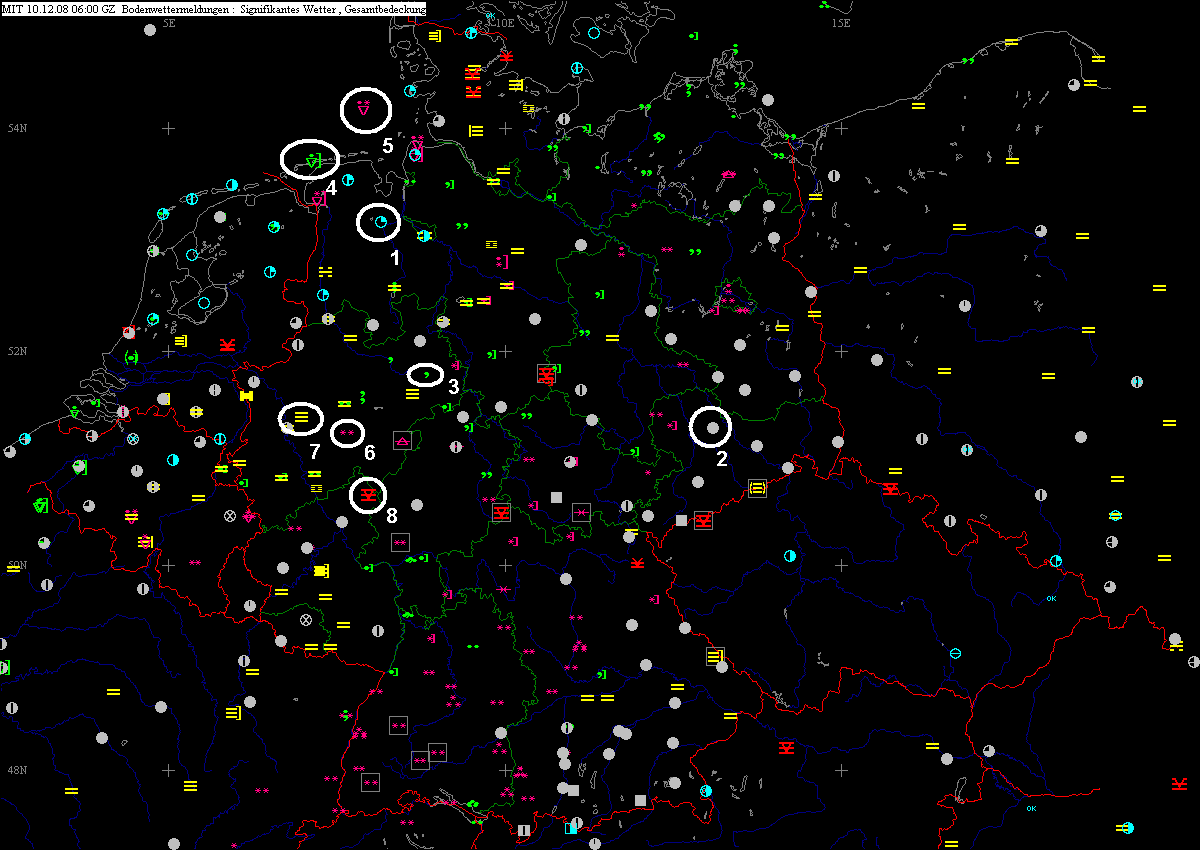Click the green shower triangle in circle 4

(x=313, y=160)
